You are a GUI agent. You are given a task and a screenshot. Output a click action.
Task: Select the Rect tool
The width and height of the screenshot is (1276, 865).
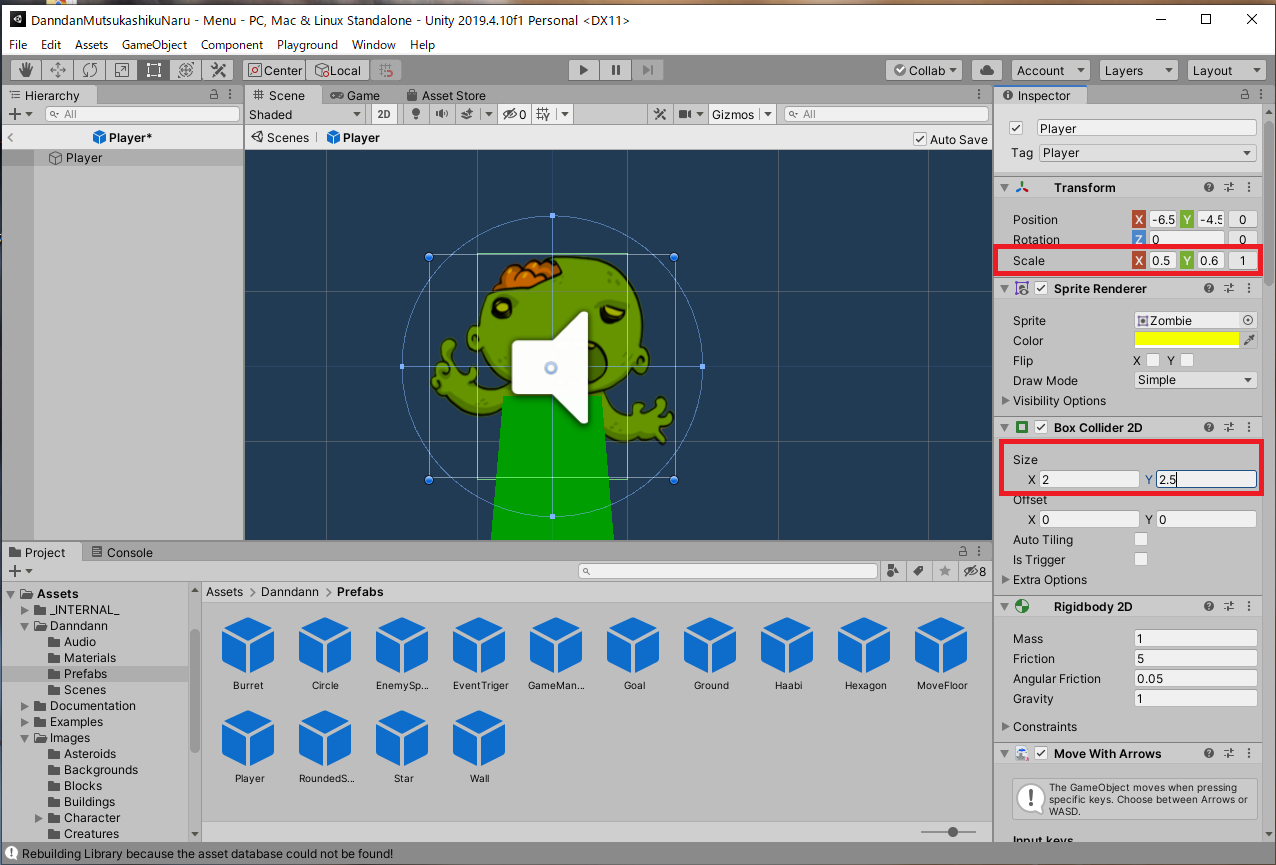pyautogui.click(x=154, y=70)
